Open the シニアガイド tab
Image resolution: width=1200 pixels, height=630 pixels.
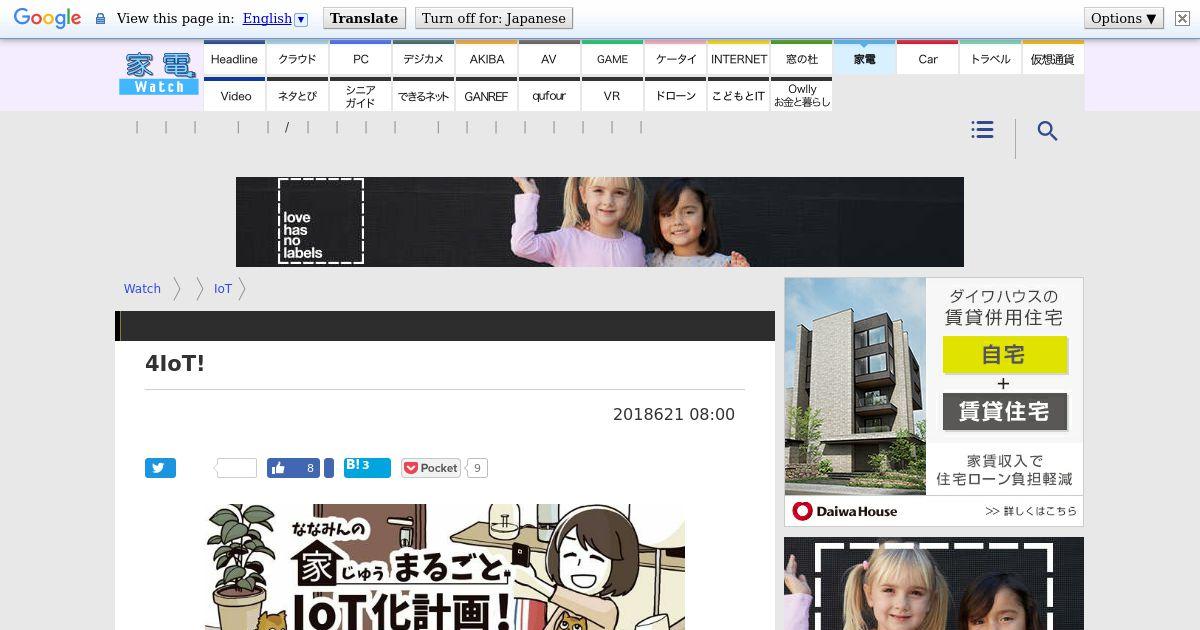coord(360,95)
